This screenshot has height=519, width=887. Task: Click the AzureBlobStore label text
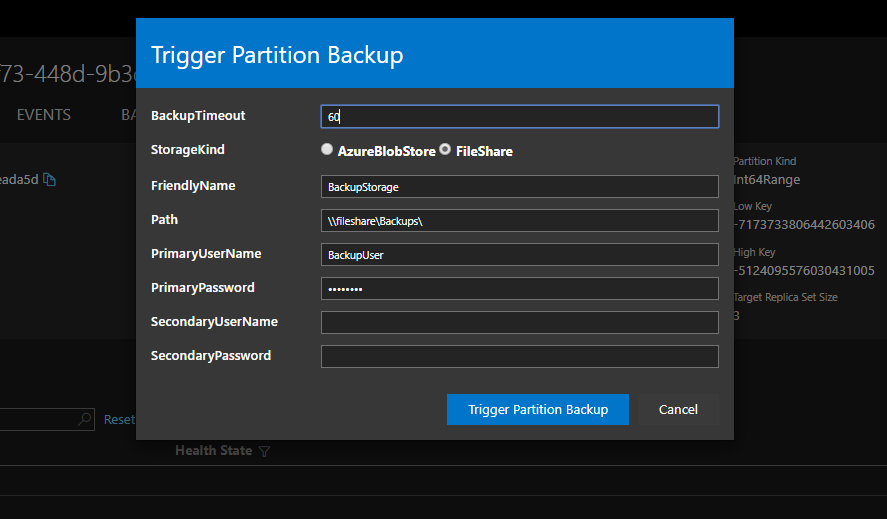coord(387,152)
